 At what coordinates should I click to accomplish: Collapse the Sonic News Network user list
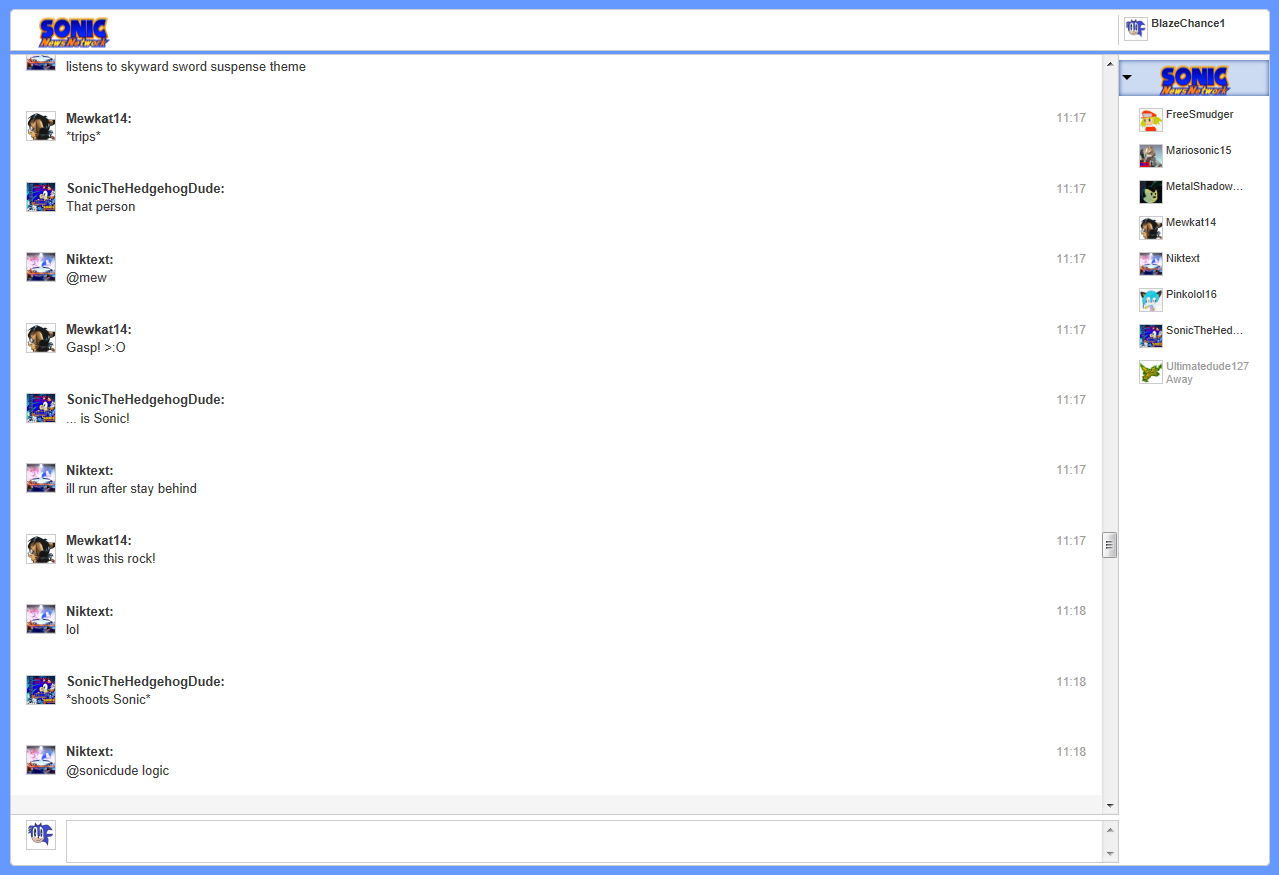click(1127, 78)
